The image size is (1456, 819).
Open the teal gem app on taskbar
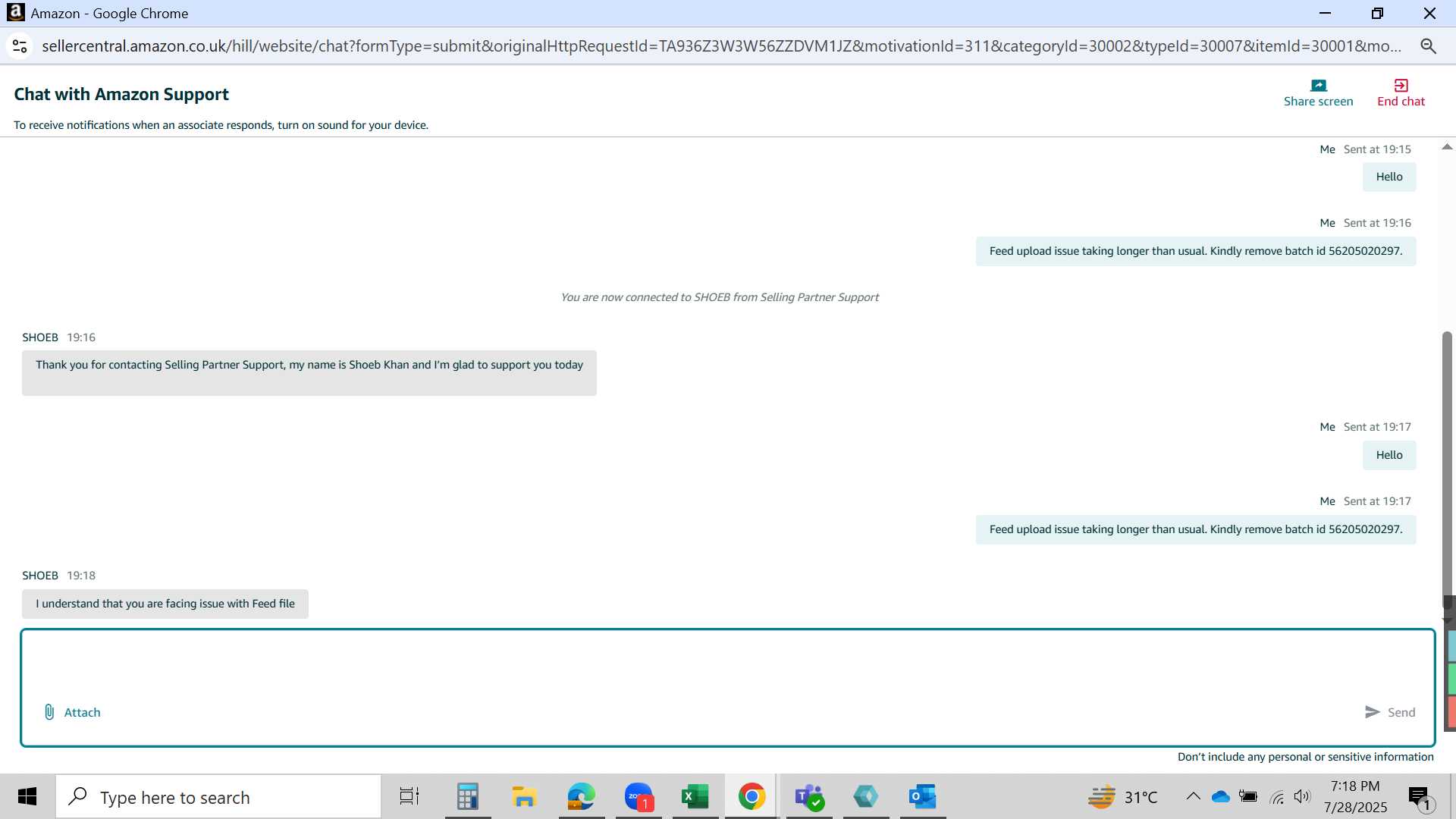(x=865, y=796)
